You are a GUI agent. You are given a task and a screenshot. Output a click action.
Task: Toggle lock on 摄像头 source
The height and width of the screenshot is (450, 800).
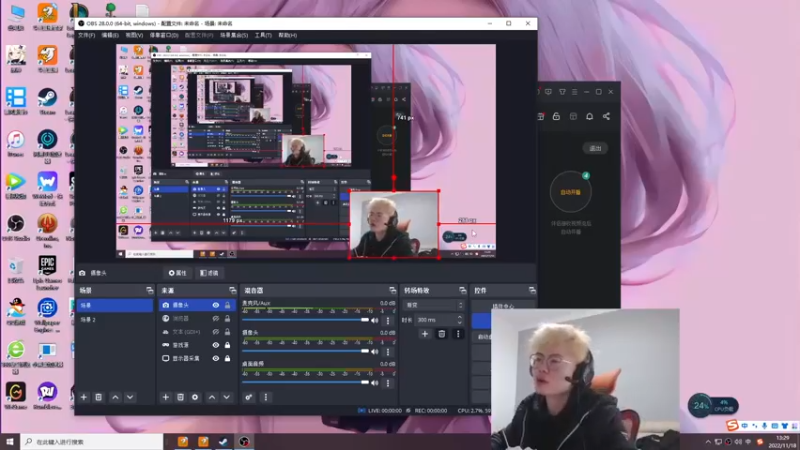(228, 305)
